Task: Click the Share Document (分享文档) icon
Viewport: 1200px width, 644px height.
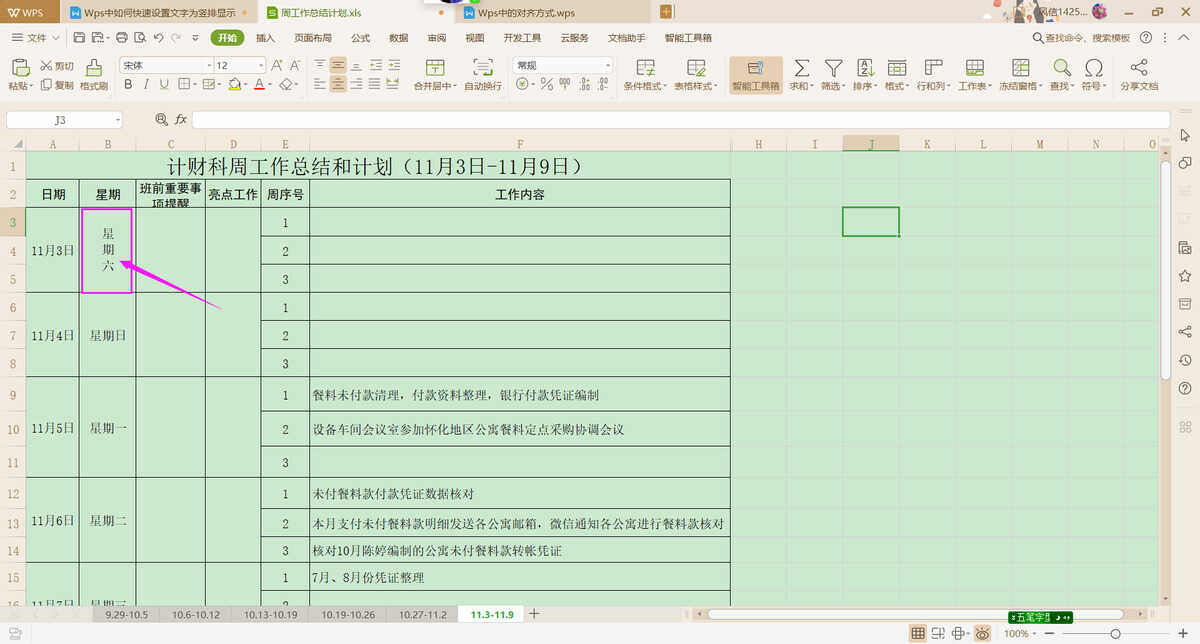Action: 1139,67
